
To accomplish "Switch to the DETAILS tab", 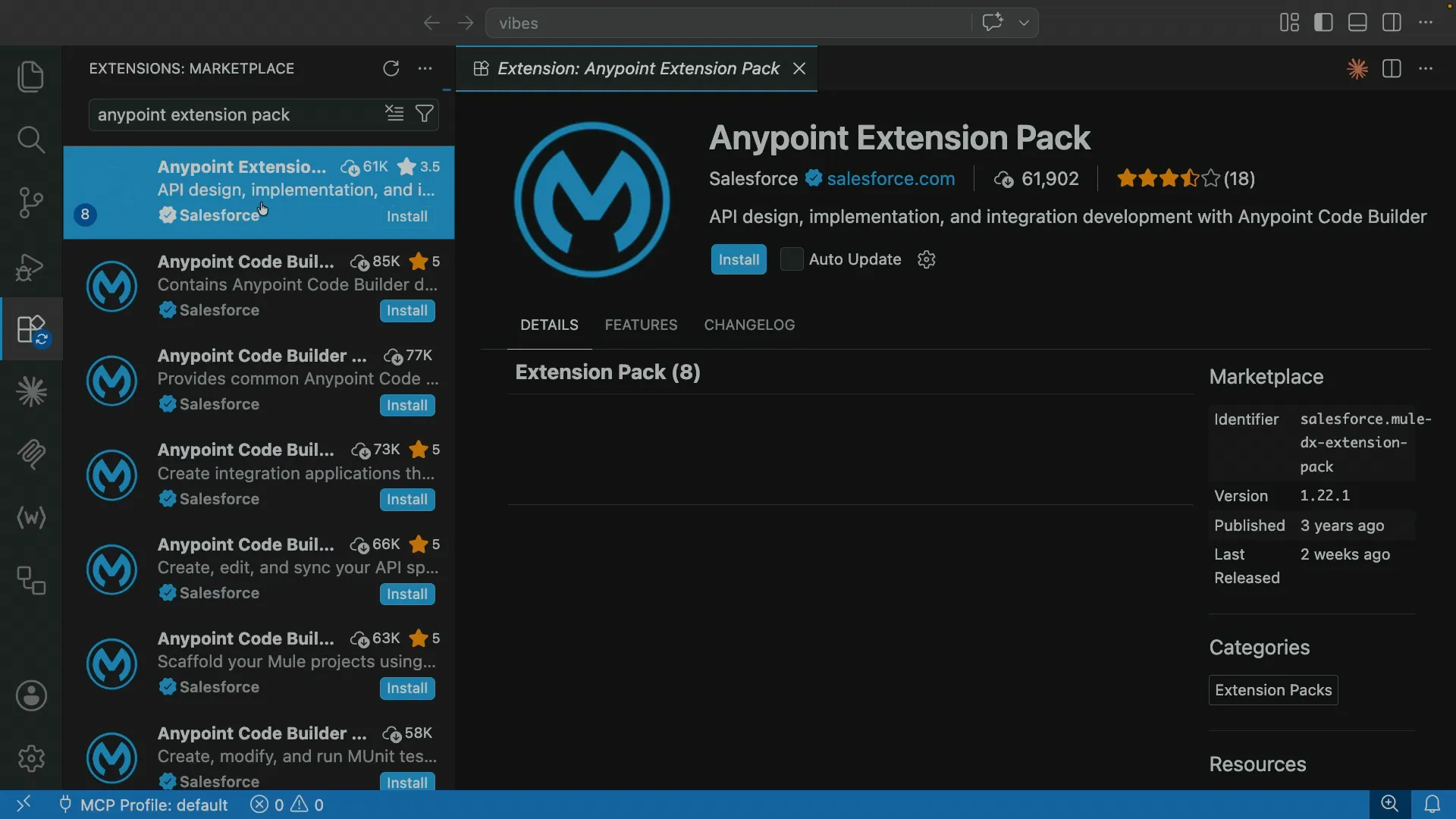I will 549,325.
